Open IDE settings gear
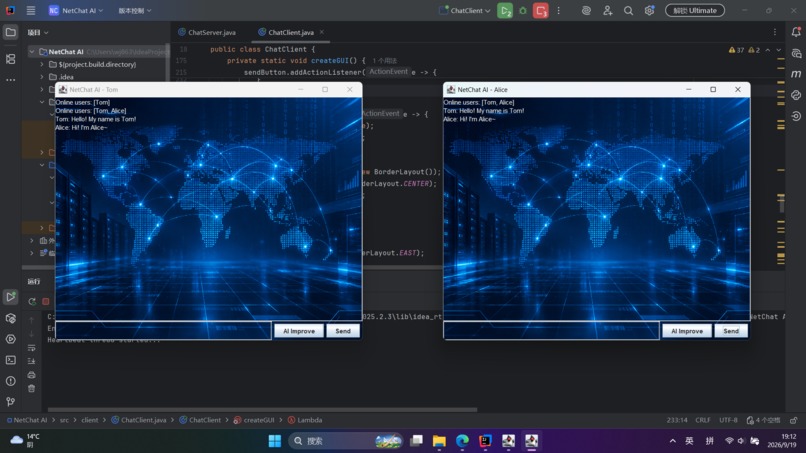Screen dimensions: 806x453 coord(649,10)
